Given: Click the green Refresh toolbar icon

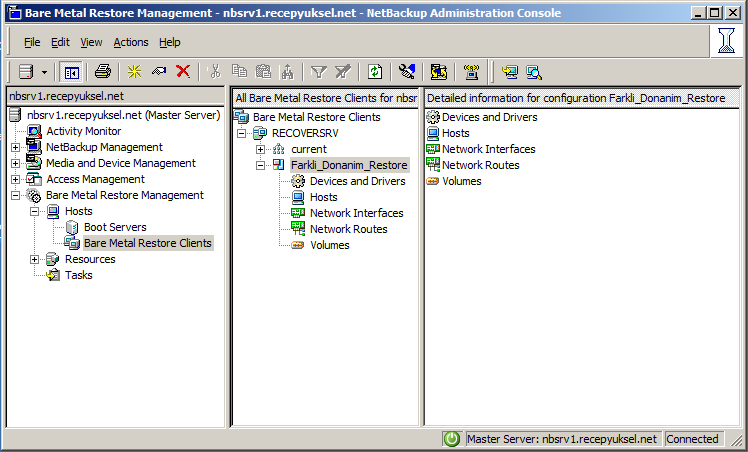Looking at the screenshot, I should (x=375, y=72).
